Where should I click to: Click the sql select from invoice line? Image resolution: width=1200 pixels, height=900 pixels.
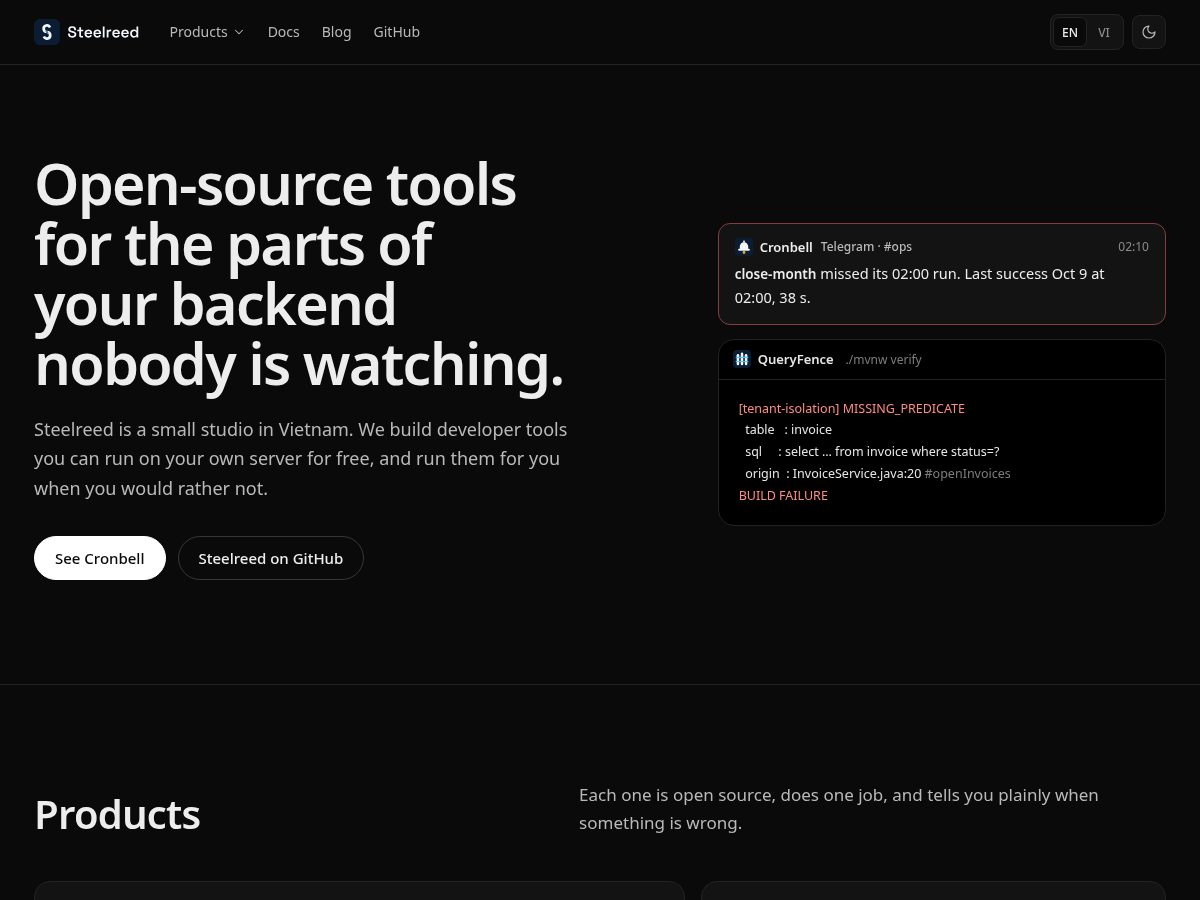point(872,451)
